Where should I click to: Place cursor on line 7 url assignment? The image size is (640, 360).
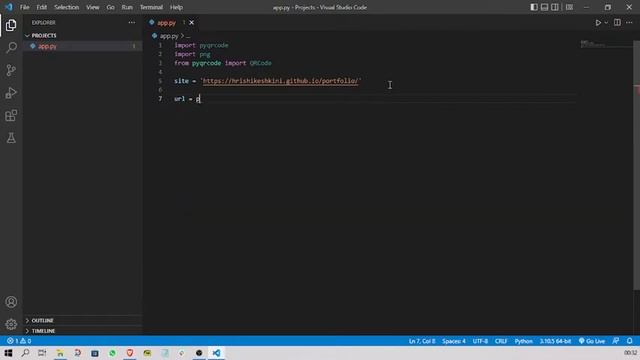tap(187, 99)
